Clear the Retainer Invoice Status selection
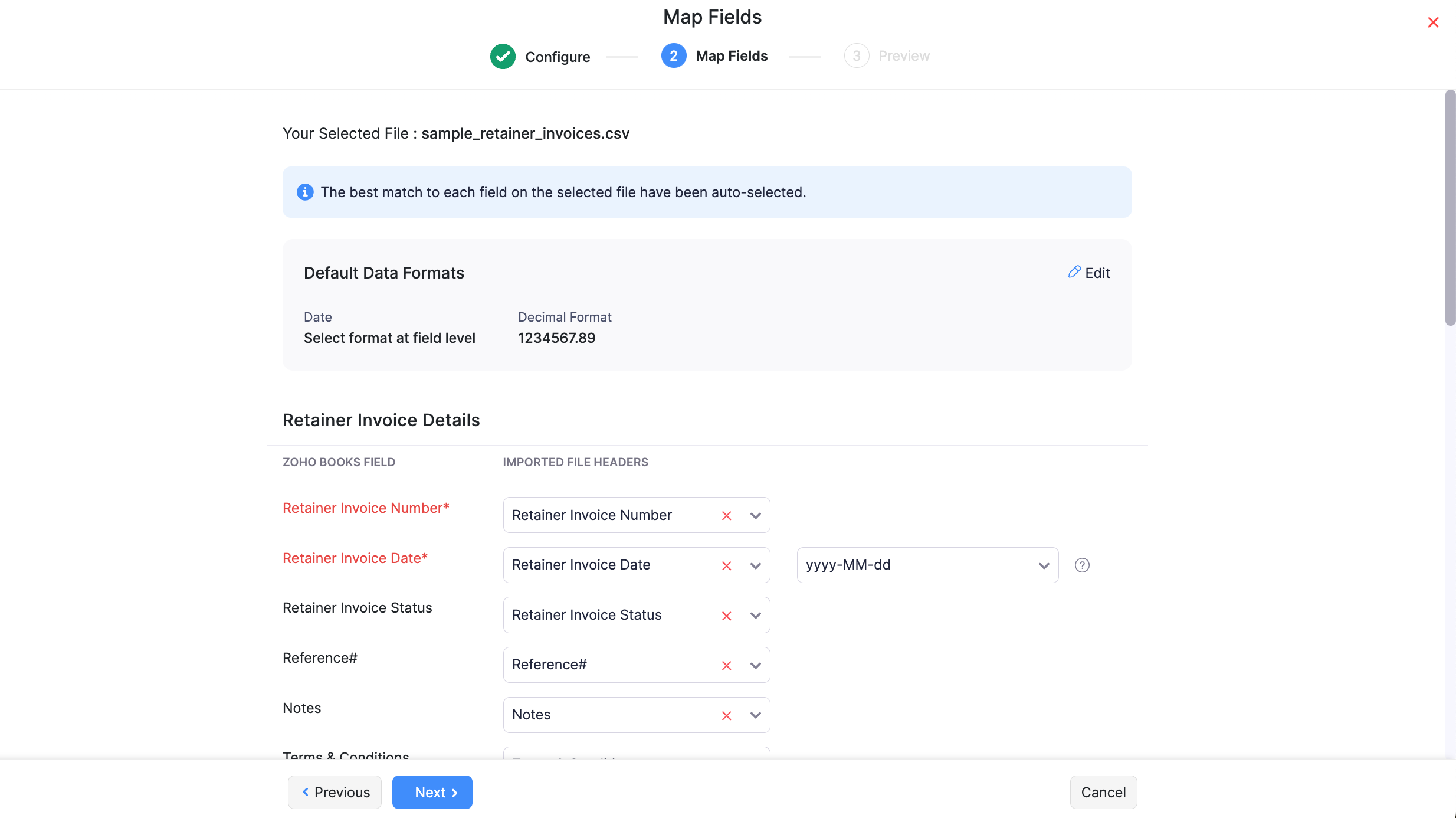The width and height of the screenshot is (1456, 818). 726,615
